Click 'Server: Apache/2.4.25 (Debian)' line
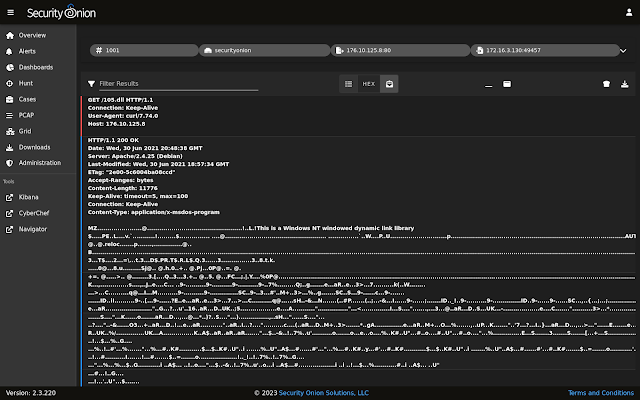Screen dimensions: 640x400 [x=135, y=156]
